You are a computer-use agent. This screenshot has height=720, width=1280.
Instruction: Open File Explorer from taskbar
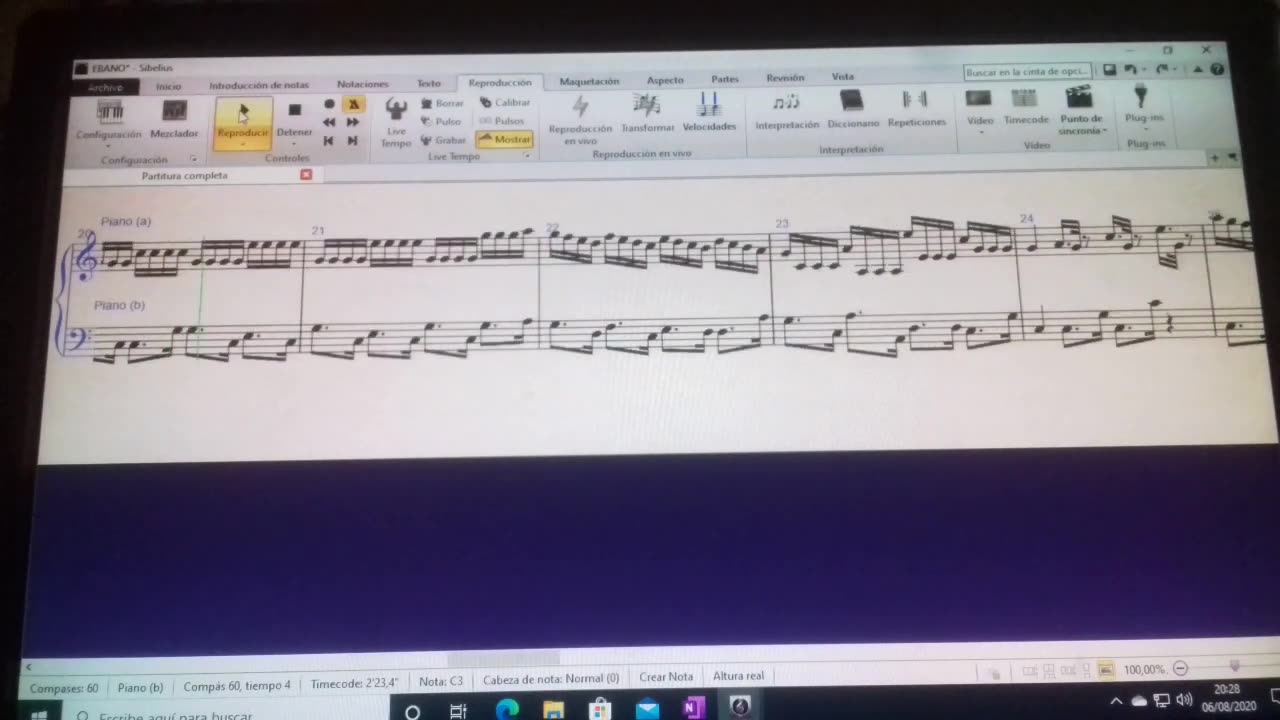coord(553,709)
